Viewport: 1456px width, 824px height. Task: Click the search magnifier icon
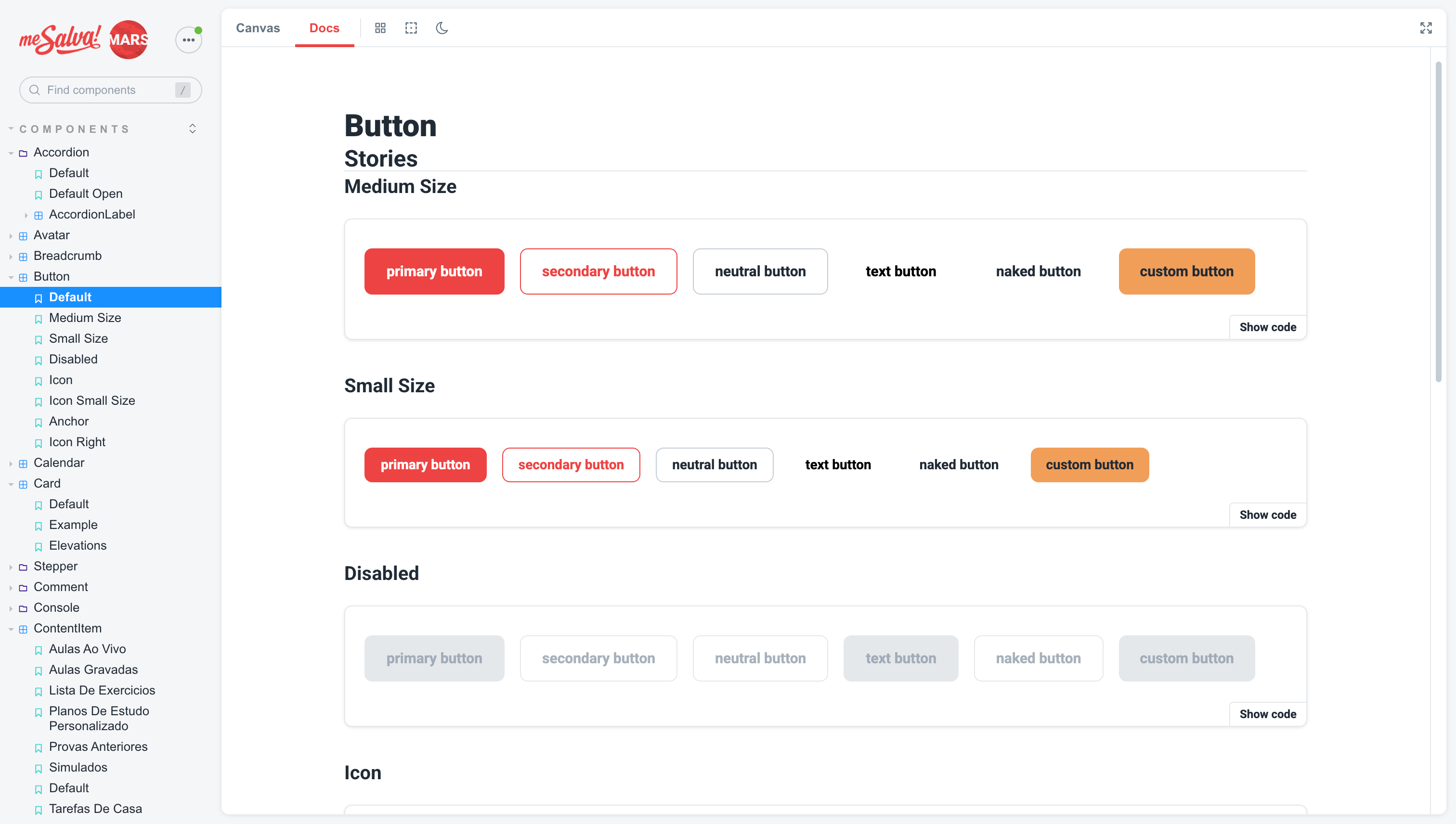tap(35, 90)
